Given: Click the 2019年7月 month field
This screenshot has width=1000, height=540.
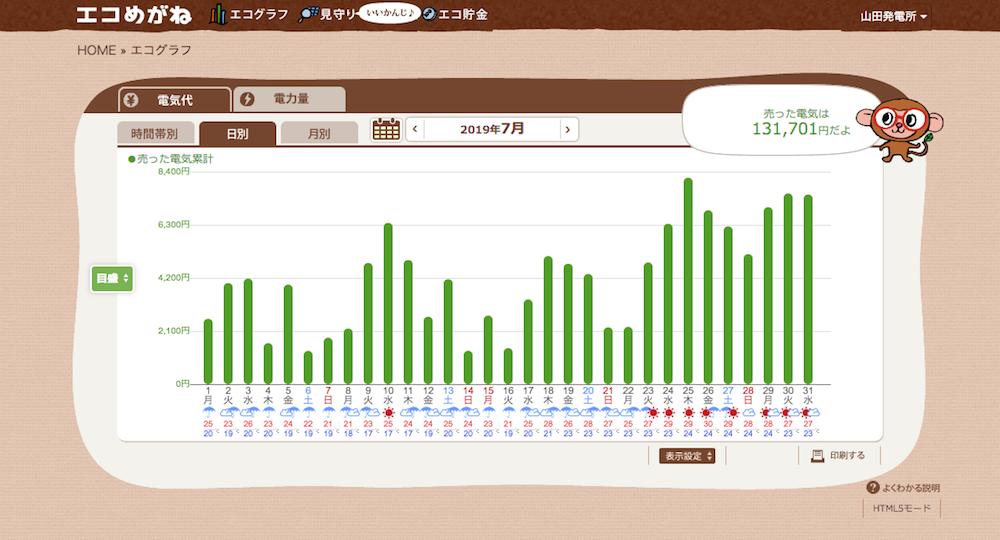Looking at the screenshot, I should pyautogui.click(x=492, y=129).
